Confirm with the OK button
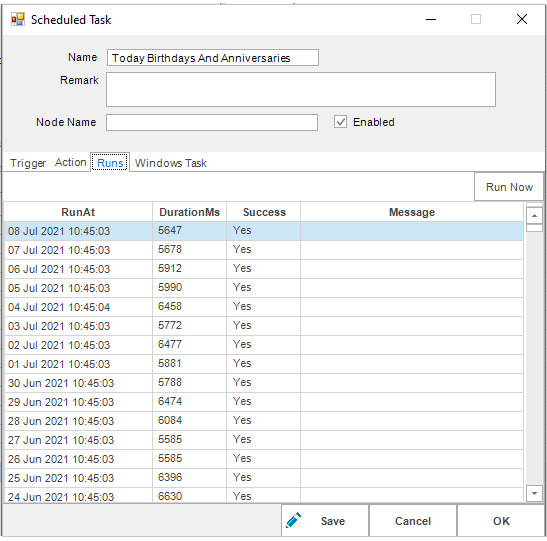Viewport: 547px width, 541px height. (501, 521)
